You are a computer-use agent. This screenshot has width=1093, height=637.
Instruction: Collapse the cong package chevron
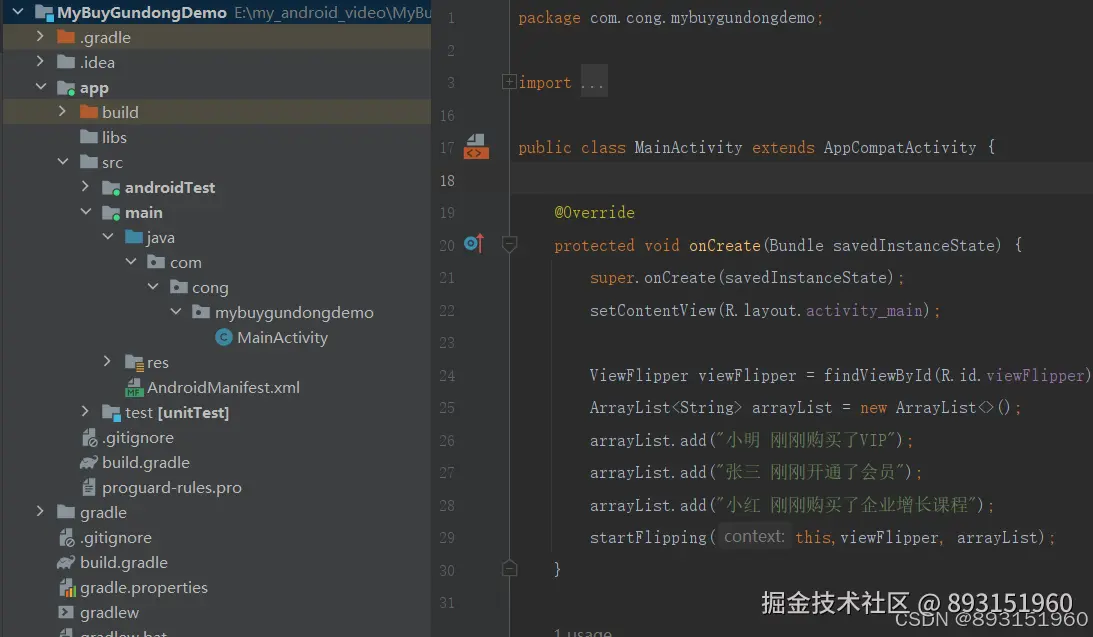[x=153, y=286]
